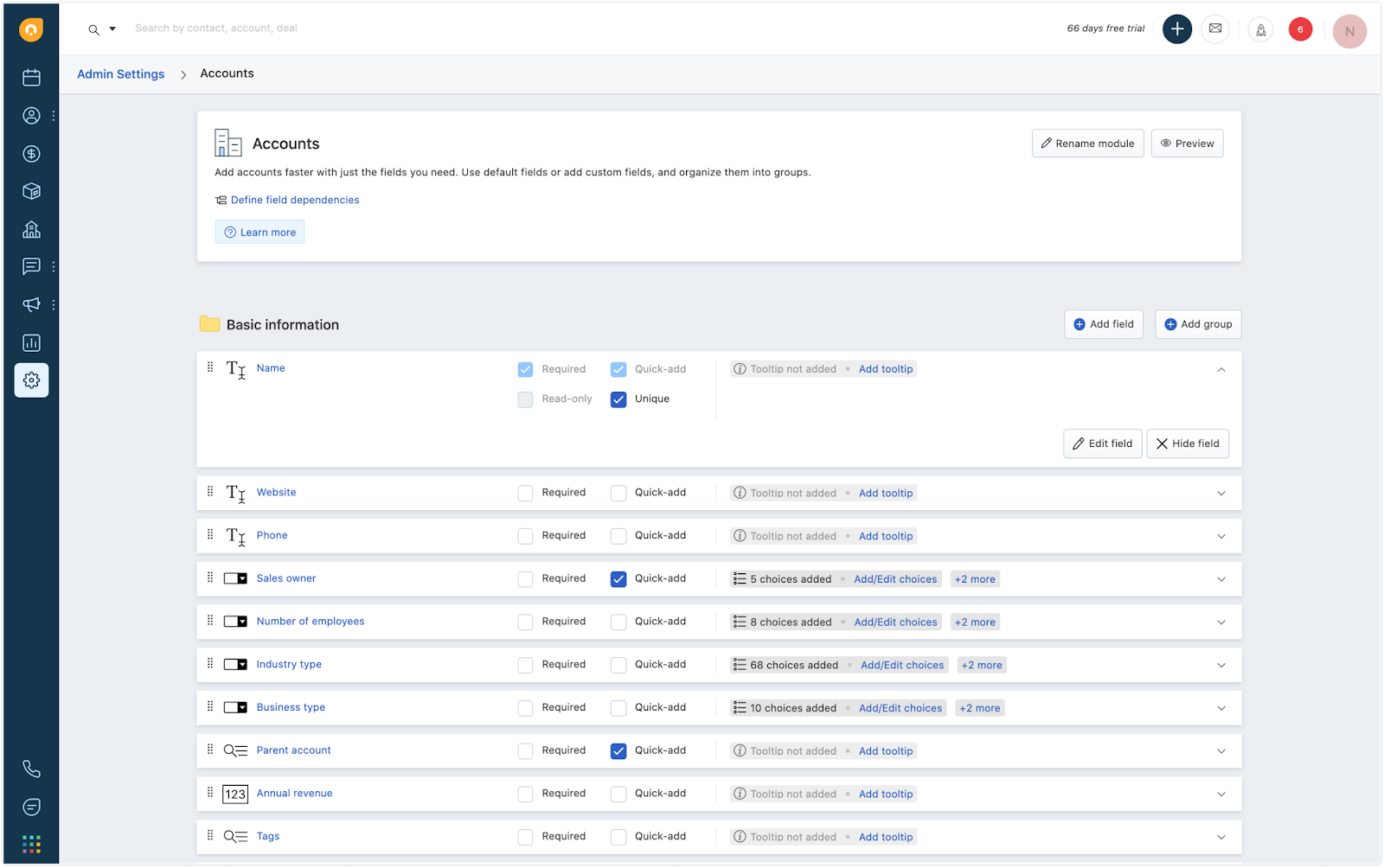Expand the Website field row

click(x=1221, y=494)
